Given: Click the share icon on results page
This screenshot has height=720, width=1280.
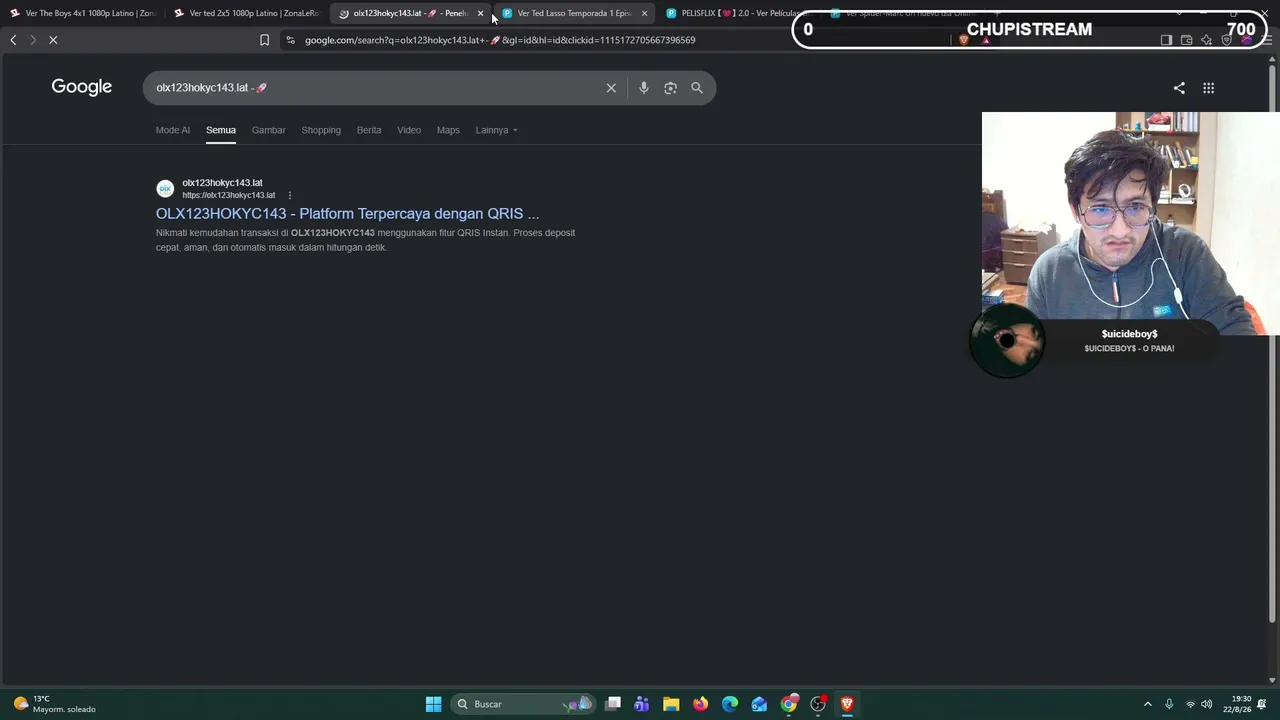Looking at the screenshot, I should pyautogui.click(x=1179, y=88).
